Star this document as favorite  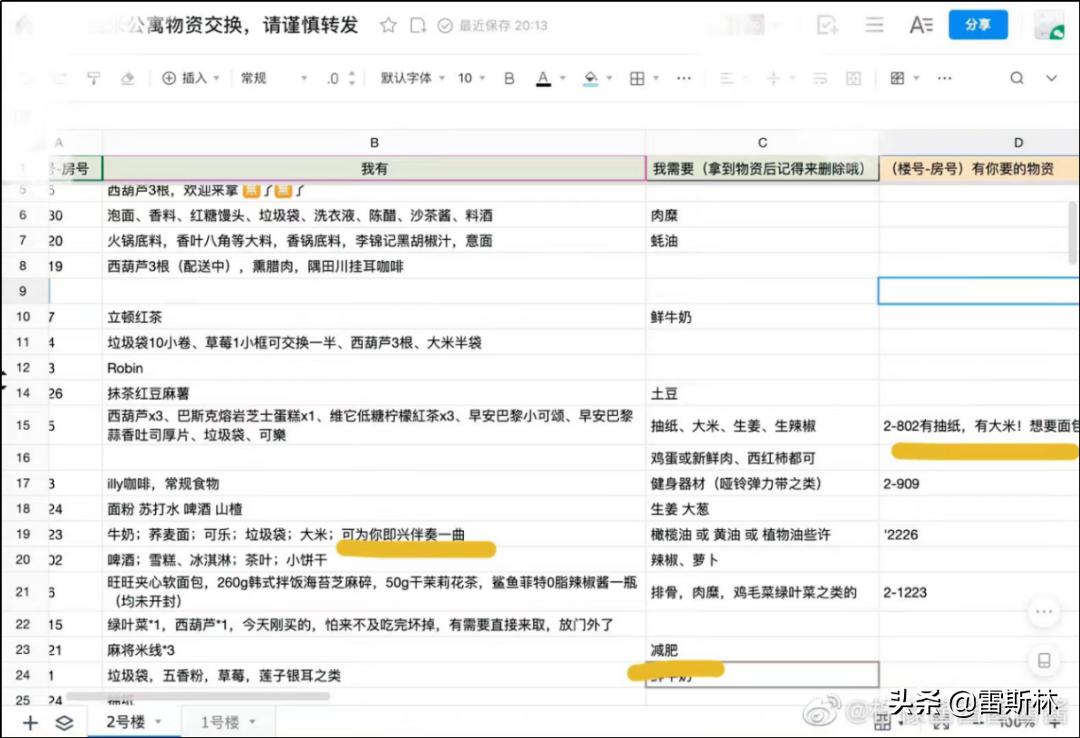click(x=387, y=27)
